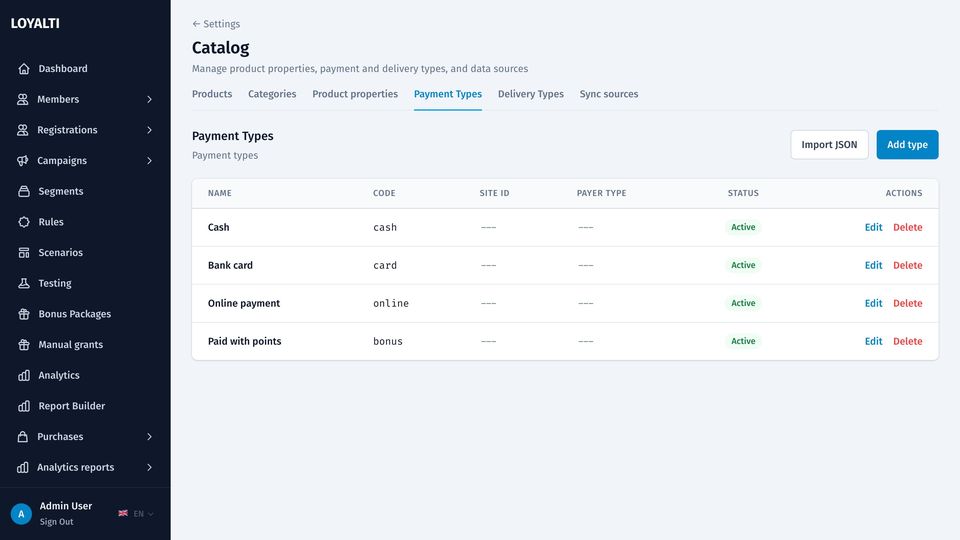Click the Admin User name text
This screenshot has height=540, width=960.
(66, 506)
